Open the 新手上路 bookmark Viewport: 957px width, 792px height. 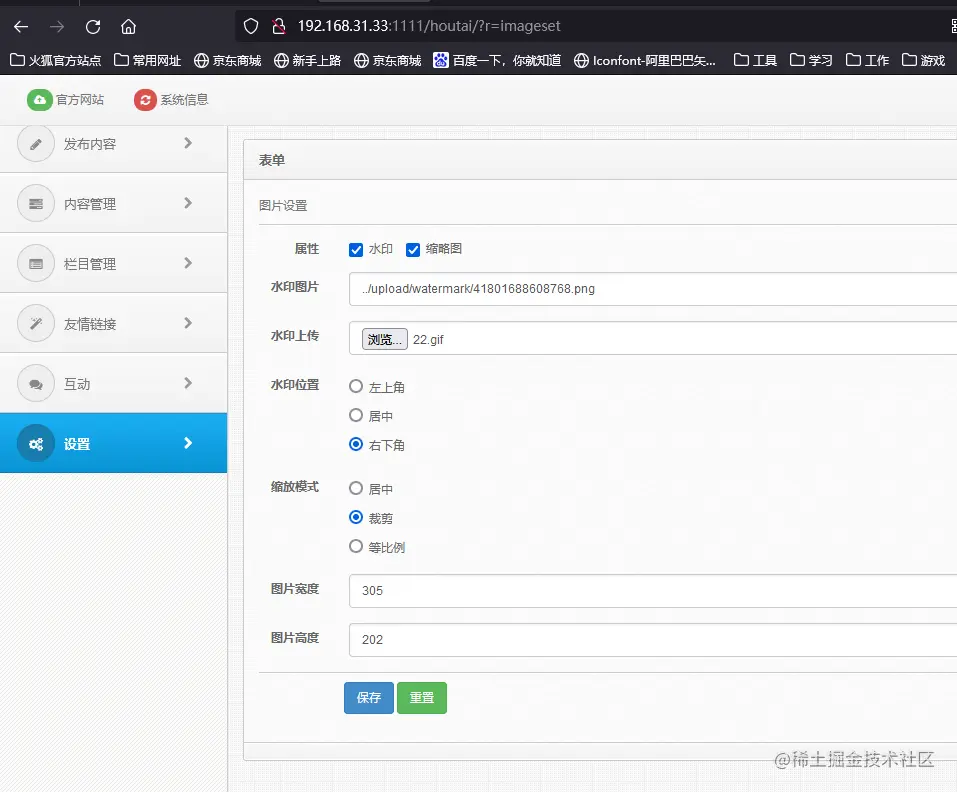pos(307,60)
